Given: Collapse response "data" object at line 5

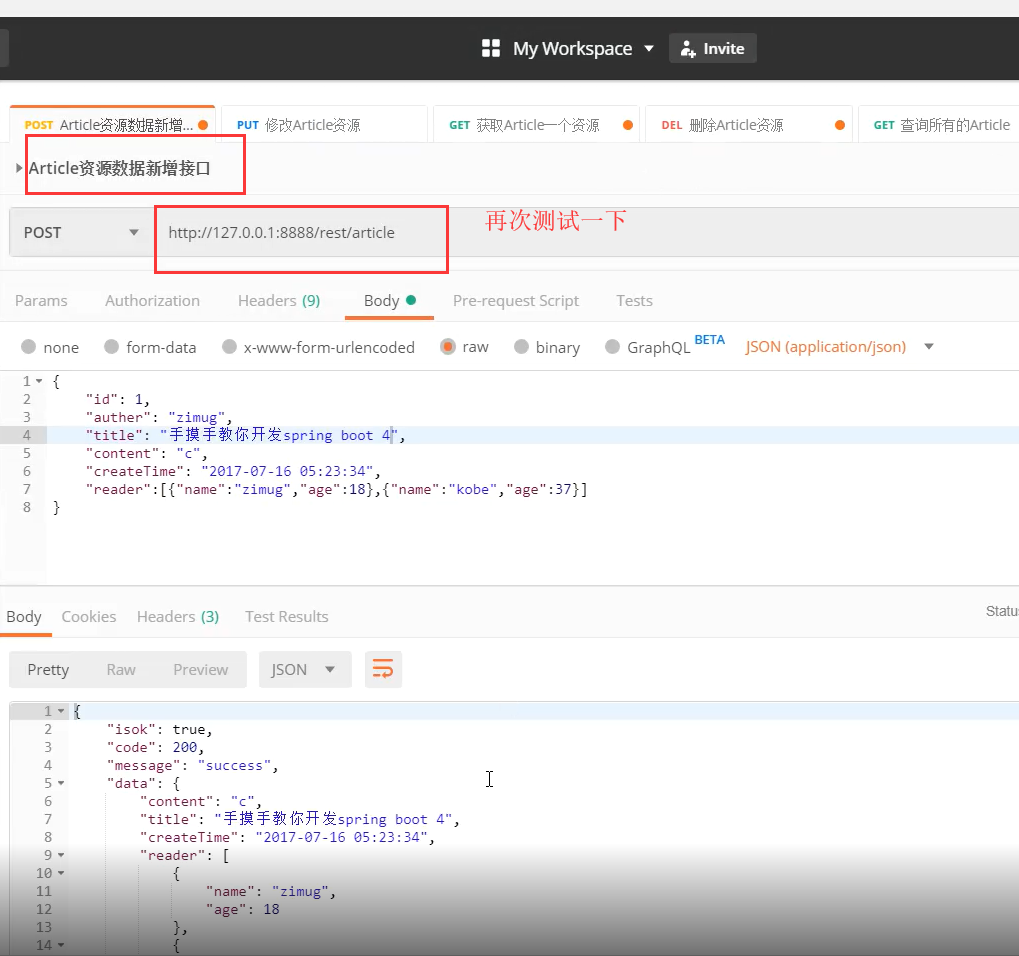Looking at the screenshot, I should pyautogui.click(x=61, y=783).
